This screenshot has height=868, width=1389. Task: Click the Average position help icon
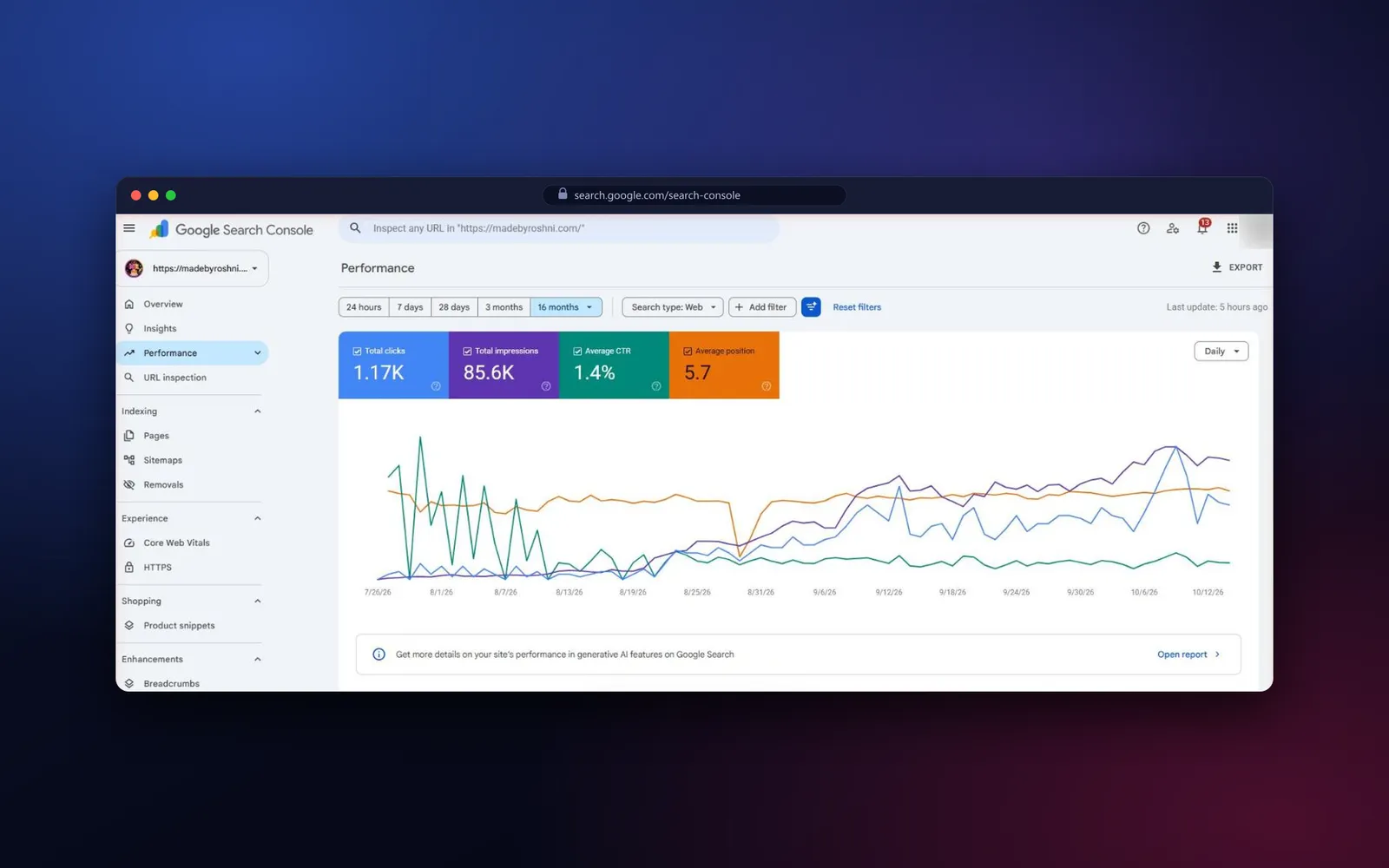[767, 386]
